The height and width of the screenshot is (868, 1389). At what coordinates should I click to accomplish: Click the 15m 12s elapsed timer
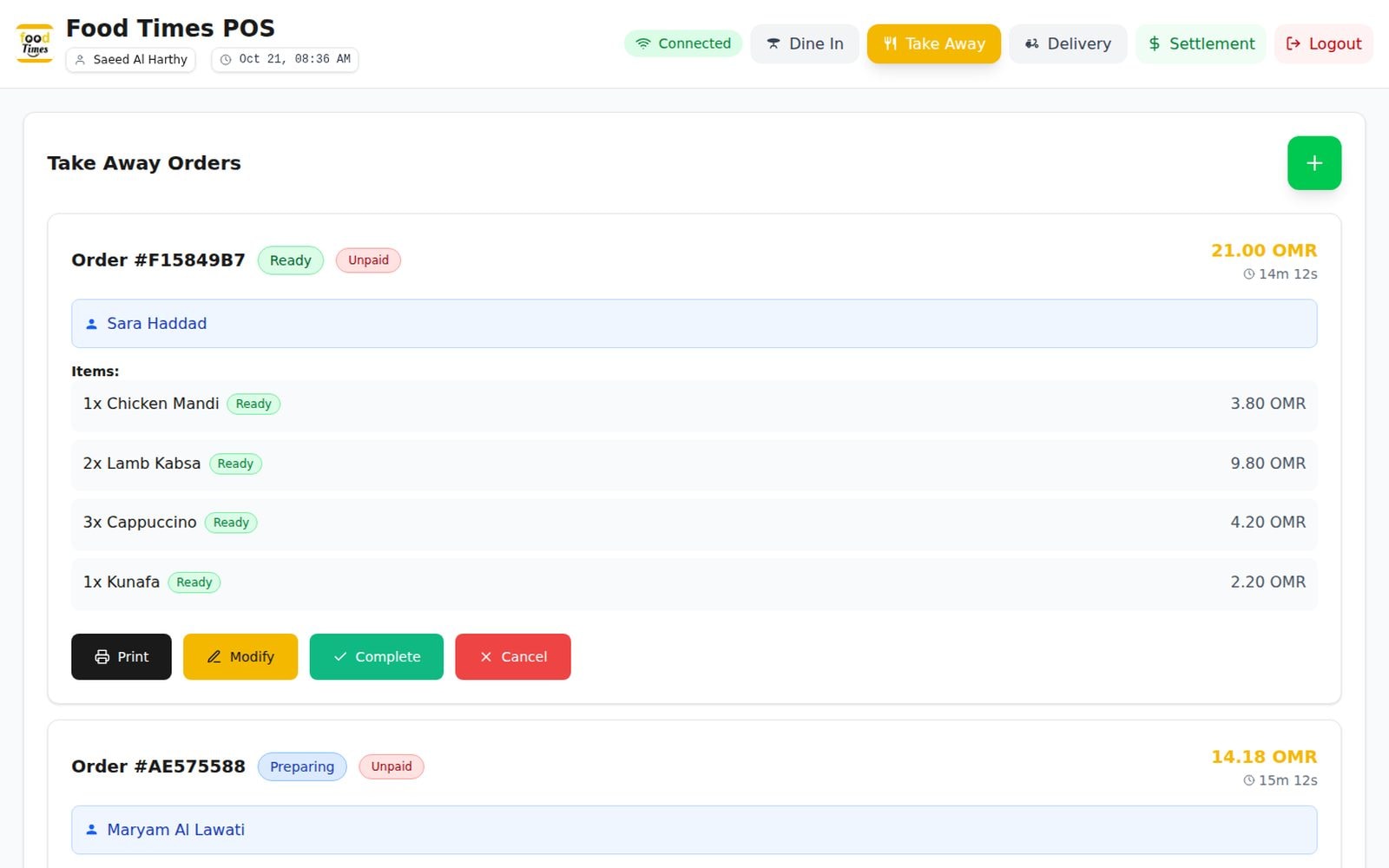coord(1280,780)
